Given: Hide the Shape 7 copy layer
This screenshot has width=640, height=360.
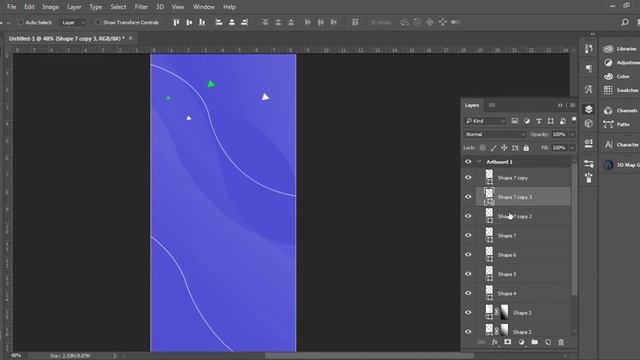Looking at the screenshot, I should 468,178.
